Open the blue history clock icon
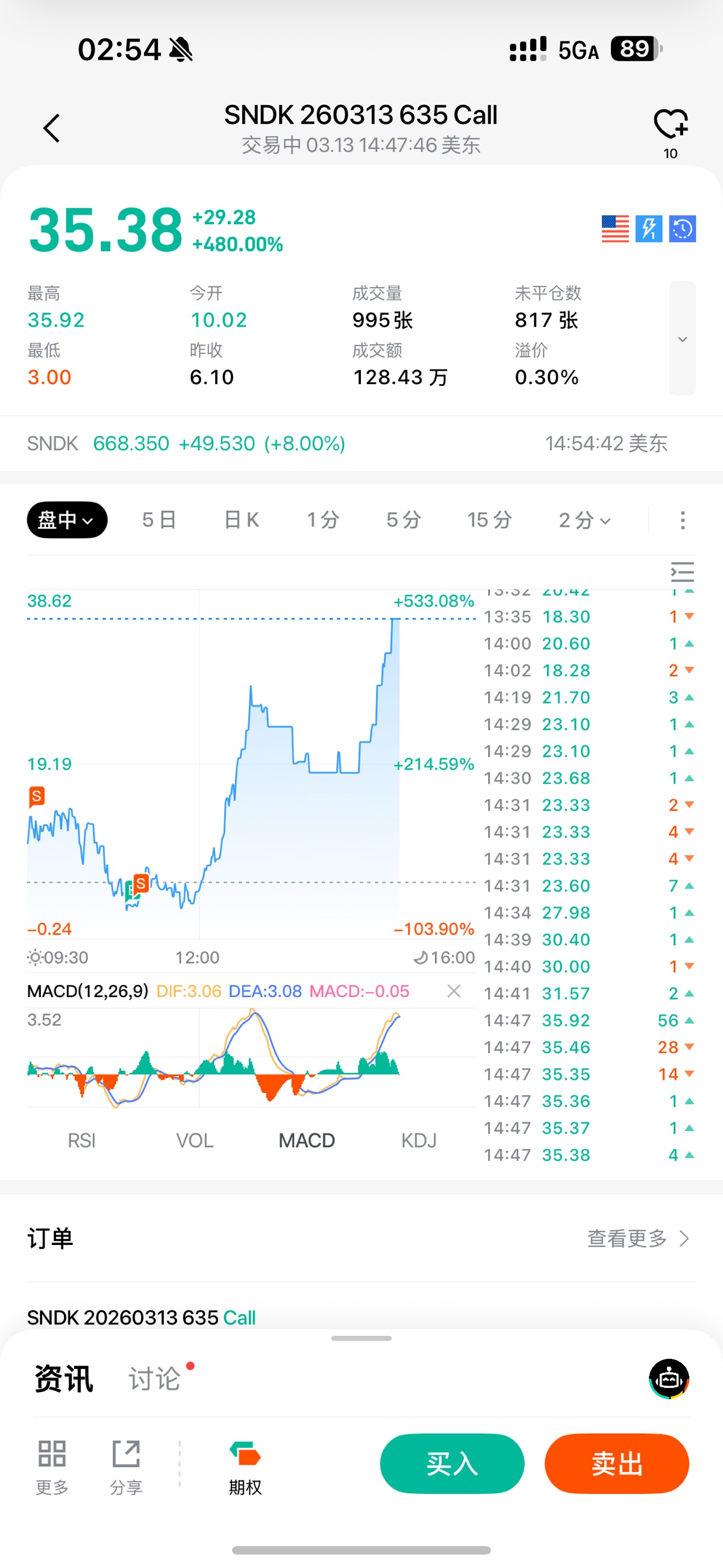 click(682, 229)
